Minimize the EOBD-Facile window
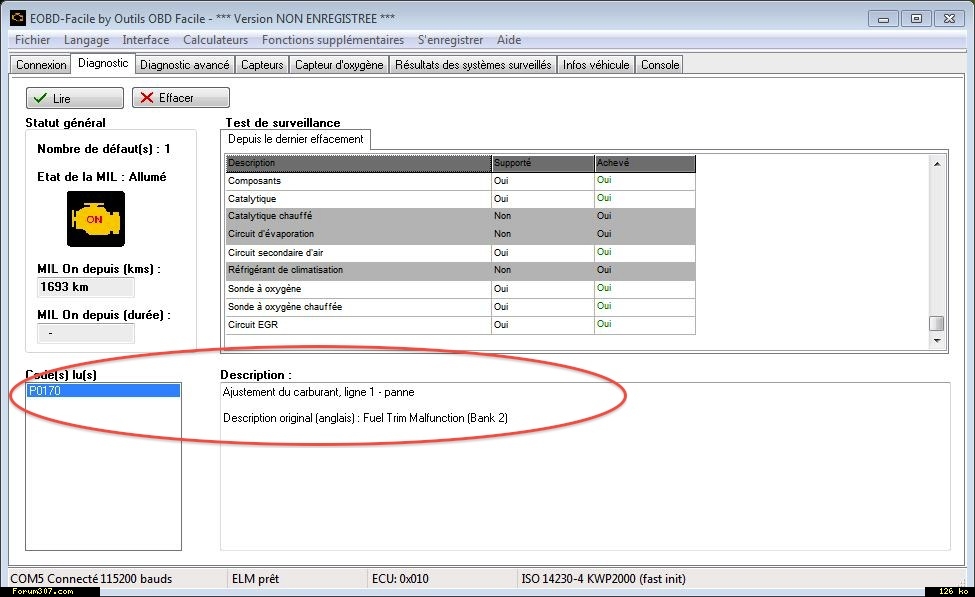 coord(883,19)
